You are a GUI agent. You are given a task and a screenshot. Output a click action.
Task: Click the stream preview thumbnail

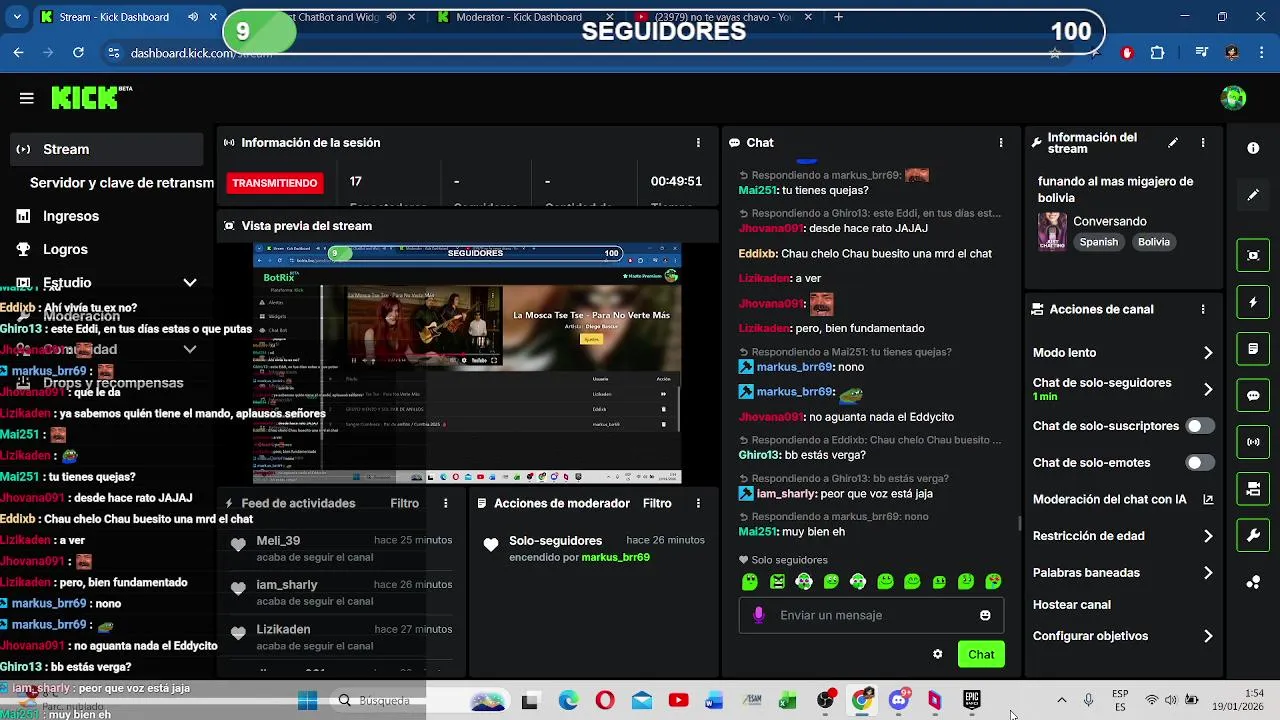pyautogui.click(x=467, y=364)
